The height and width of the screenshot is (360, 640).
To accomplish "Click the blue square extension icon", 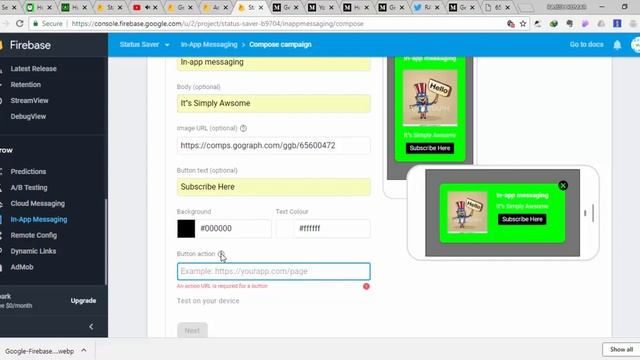I will [617, 24].
